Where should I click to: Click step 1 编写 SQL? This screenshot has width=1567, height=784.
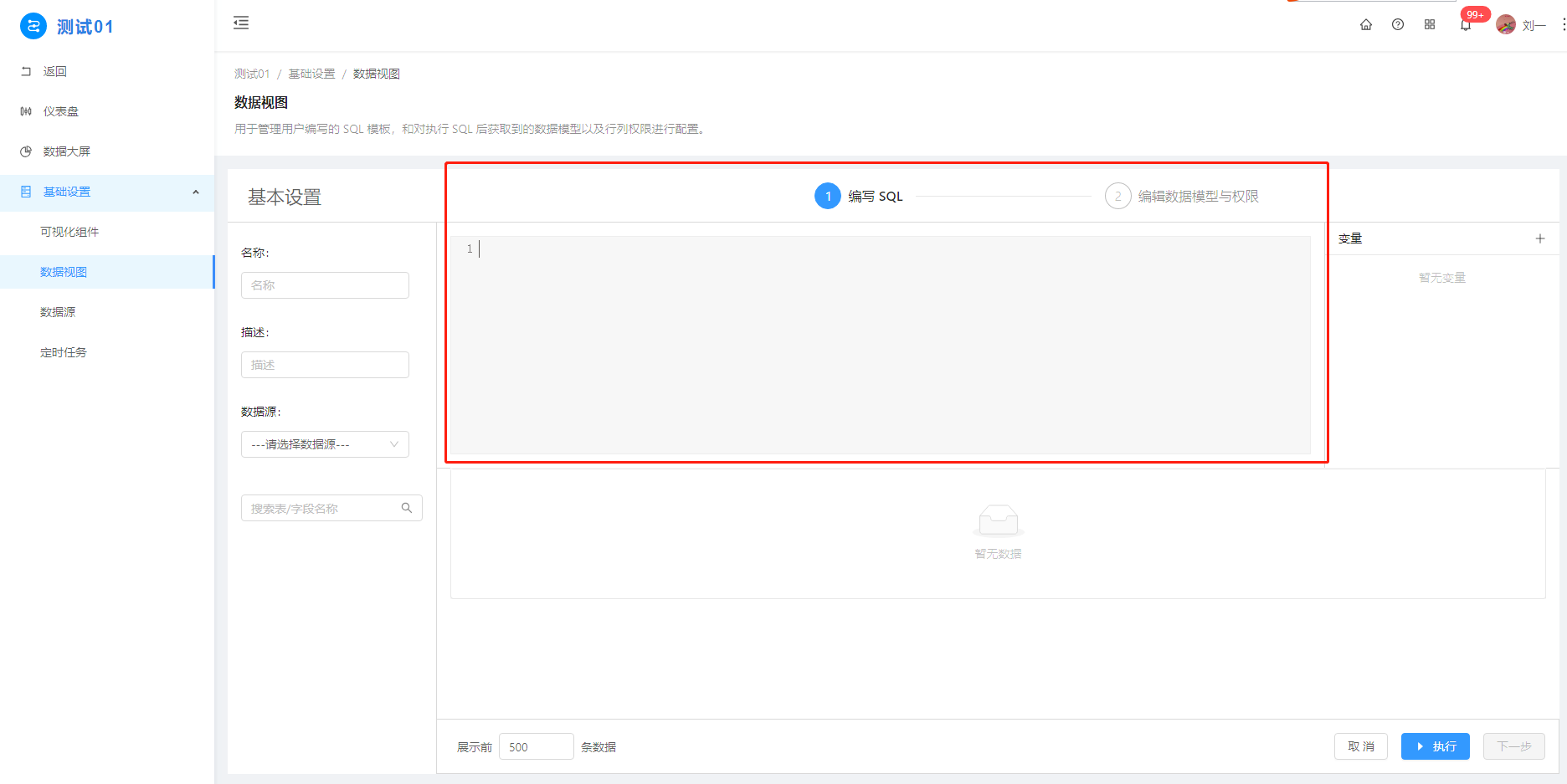point(859,196)
